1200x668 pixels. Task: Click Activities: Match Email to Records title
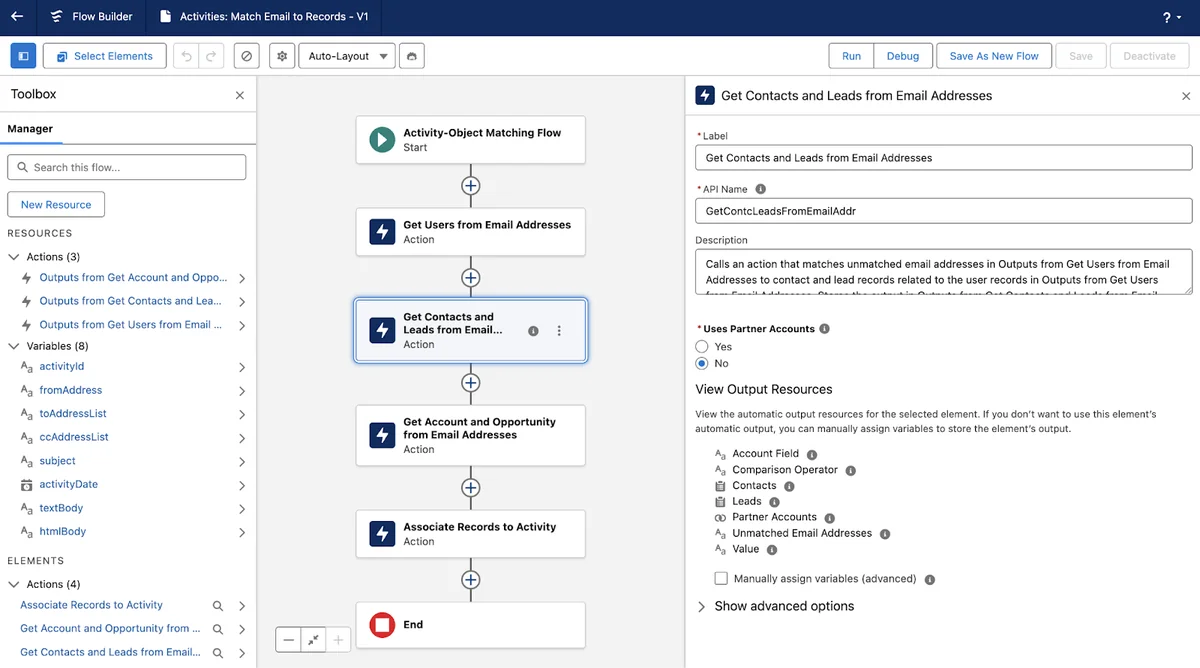(274, 17)
